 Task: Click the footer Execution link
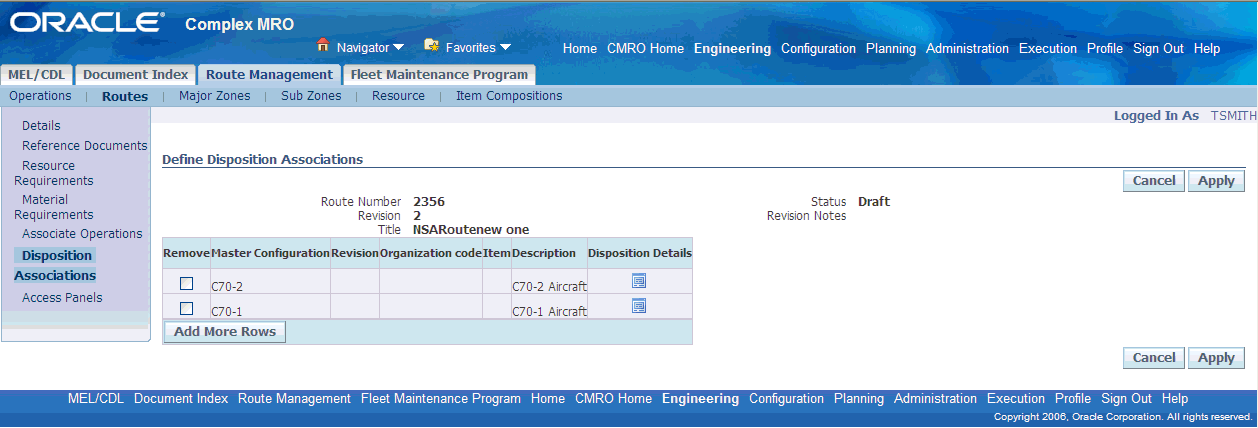(1016, 398)
